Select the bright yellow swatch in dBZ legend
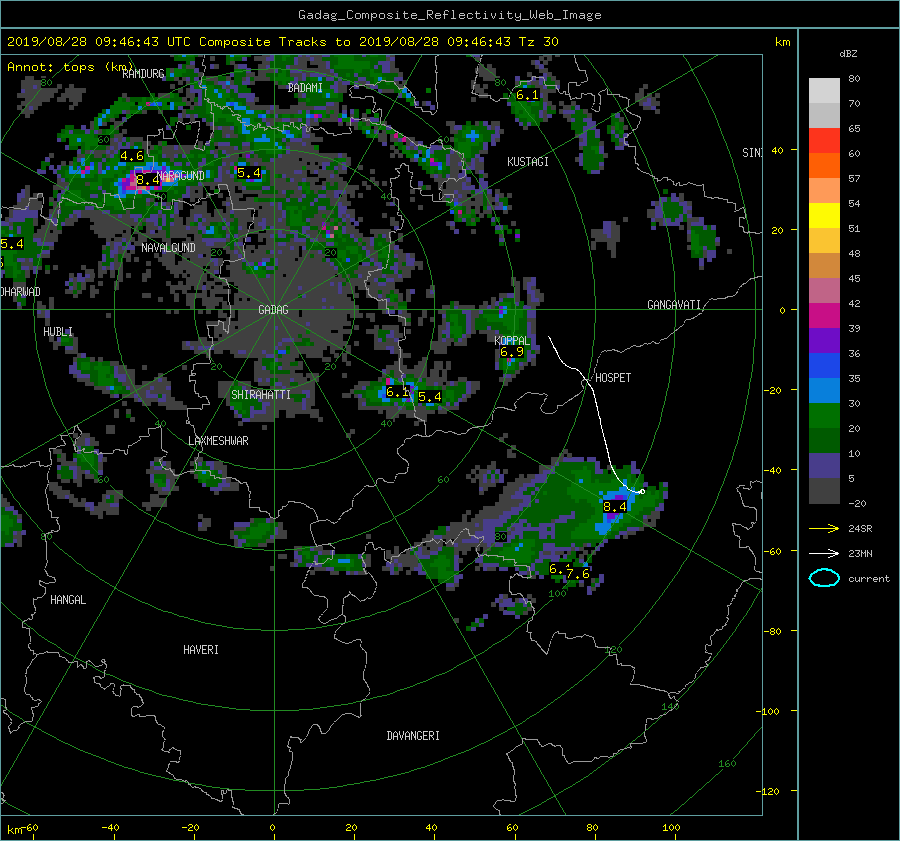The width and height of the screenshot is (900, 841). (x=824, y=215)
